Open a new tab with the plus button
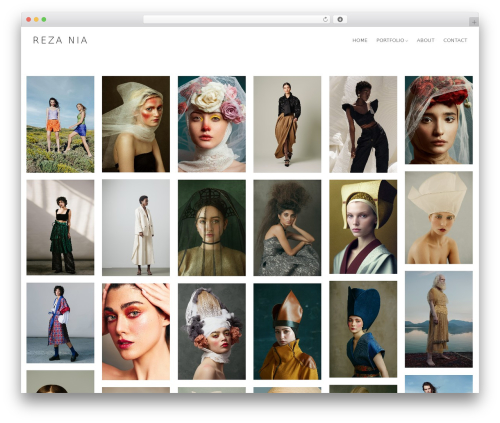Screen dimensions: 500x423 click(474, 22)
